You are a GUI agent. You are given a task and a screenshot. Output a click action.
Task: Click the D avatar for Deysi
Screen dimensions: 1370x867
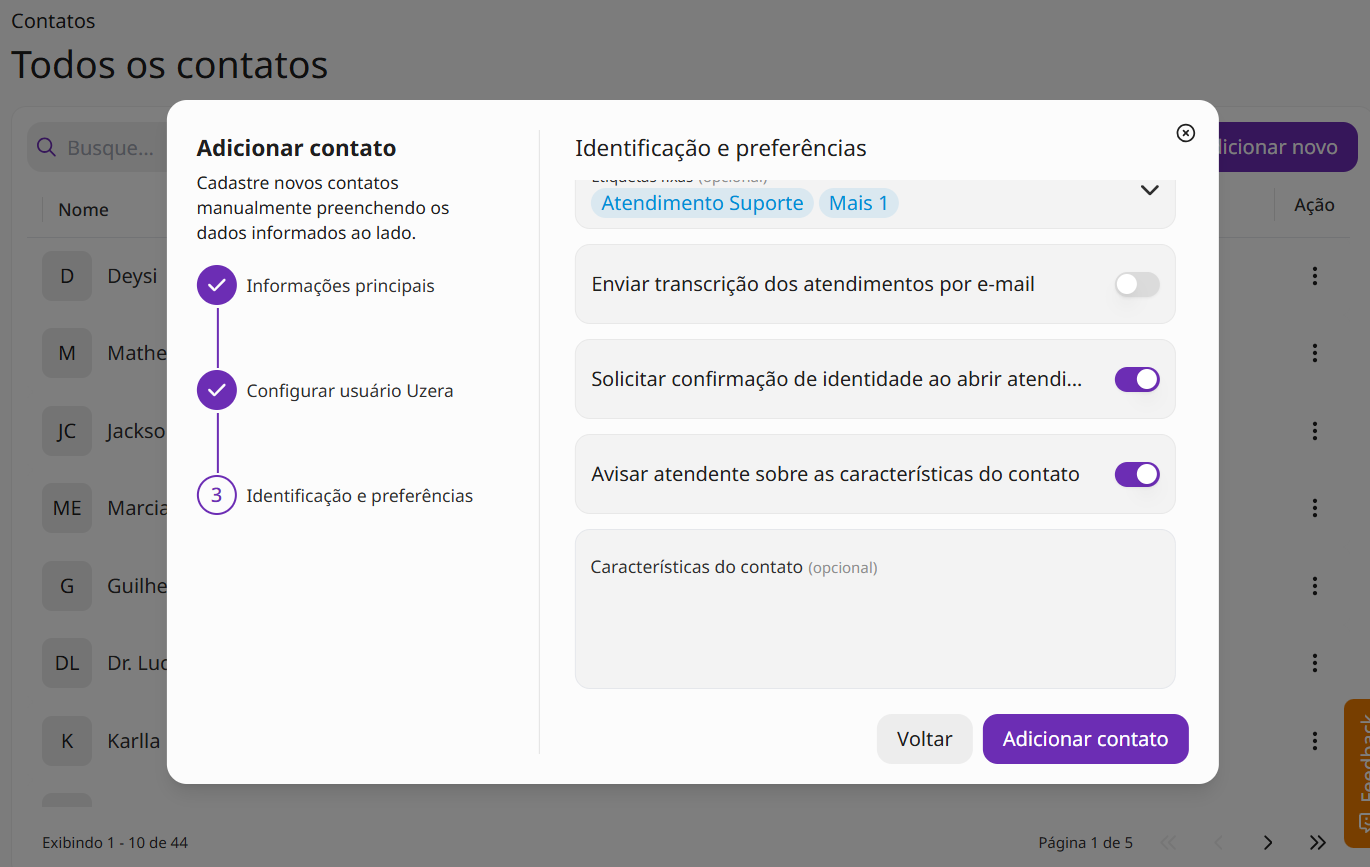[67, 276]
